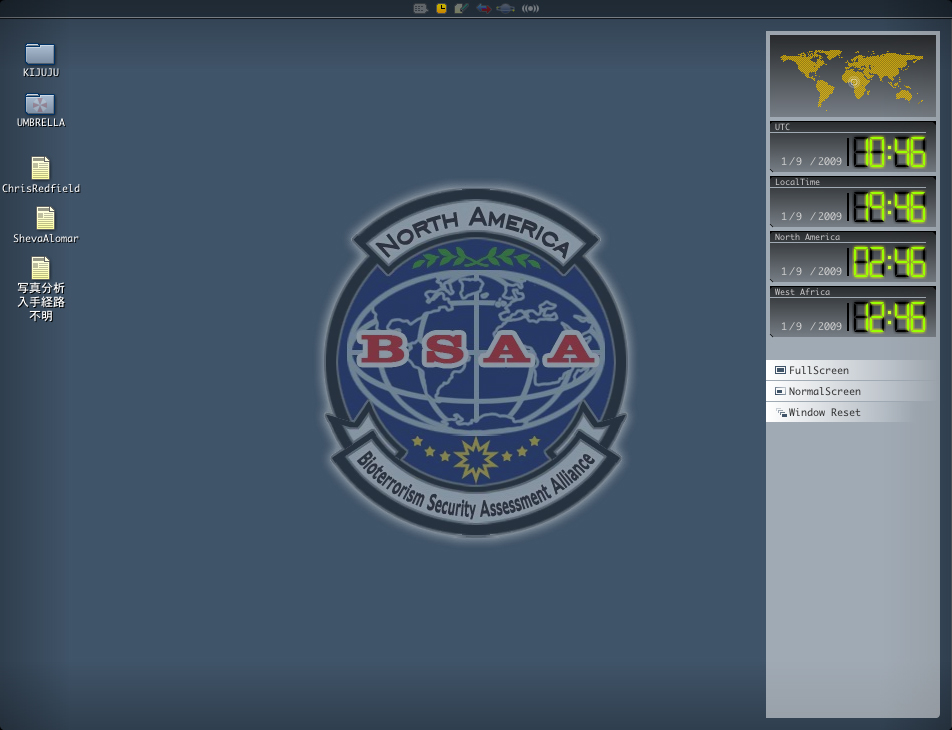952x730 pixels.
Task: Select the West Africa clock panel
Action: pyautogui.click(x=852, y=312)
